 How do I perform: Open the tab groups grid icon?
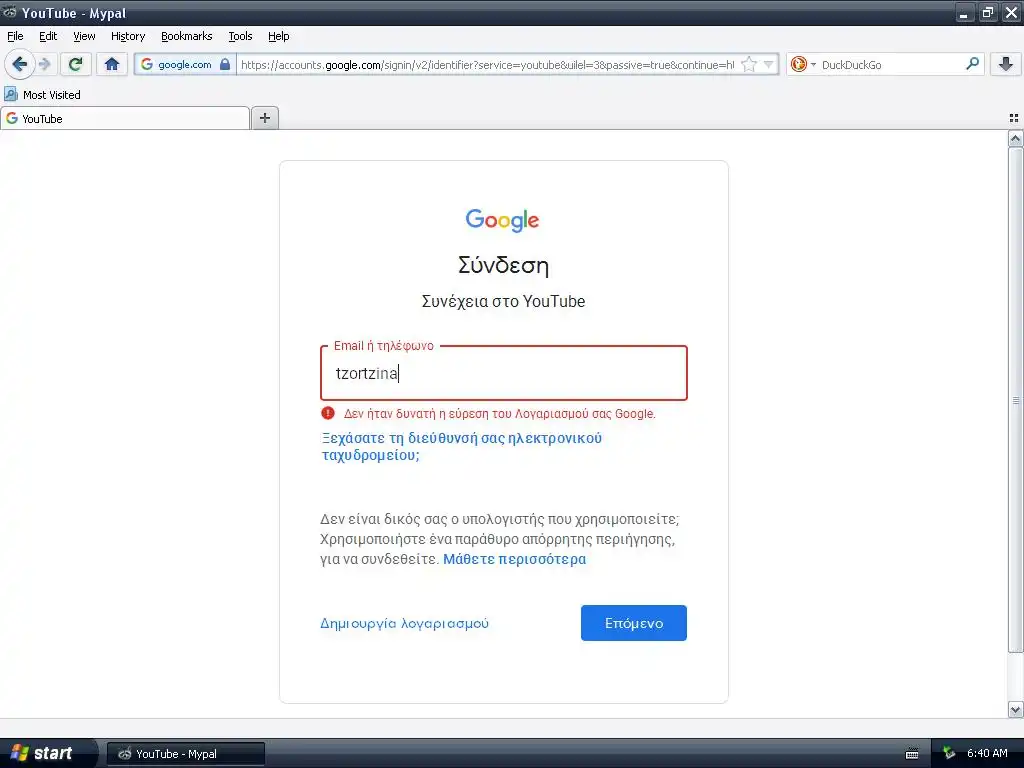[1014, 118]
